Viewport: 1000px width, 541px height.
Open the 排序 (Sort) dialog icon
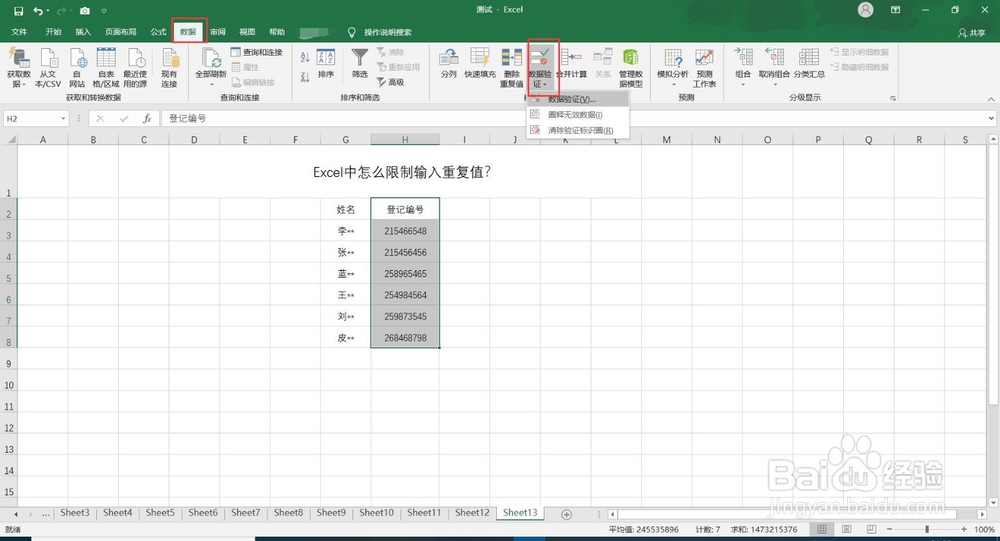pyautogui.click(x=326, y=64)
